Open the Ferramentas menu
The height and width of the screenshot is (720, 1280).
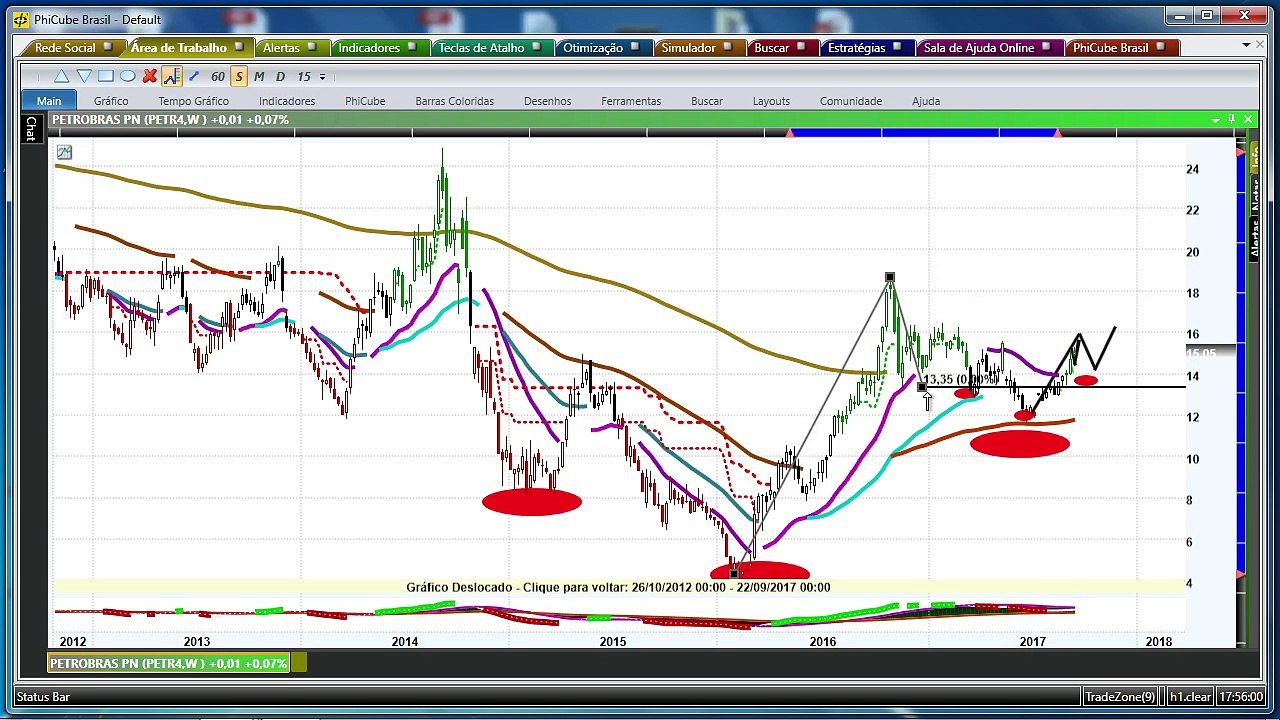(x=631, y=101)
